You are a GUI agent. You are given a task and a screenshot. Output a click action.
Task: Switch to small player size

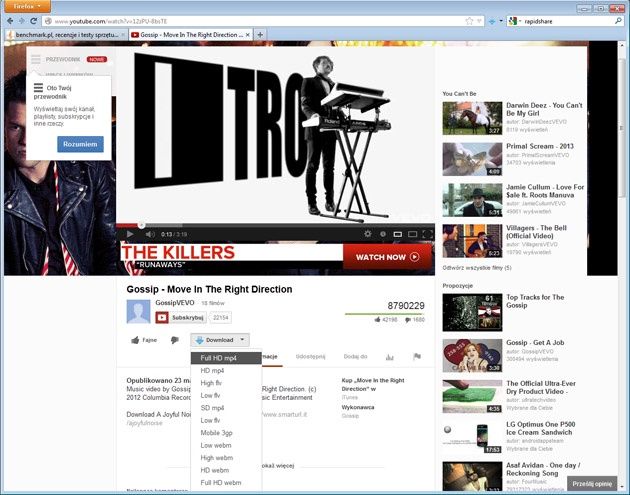click(397, 234)
